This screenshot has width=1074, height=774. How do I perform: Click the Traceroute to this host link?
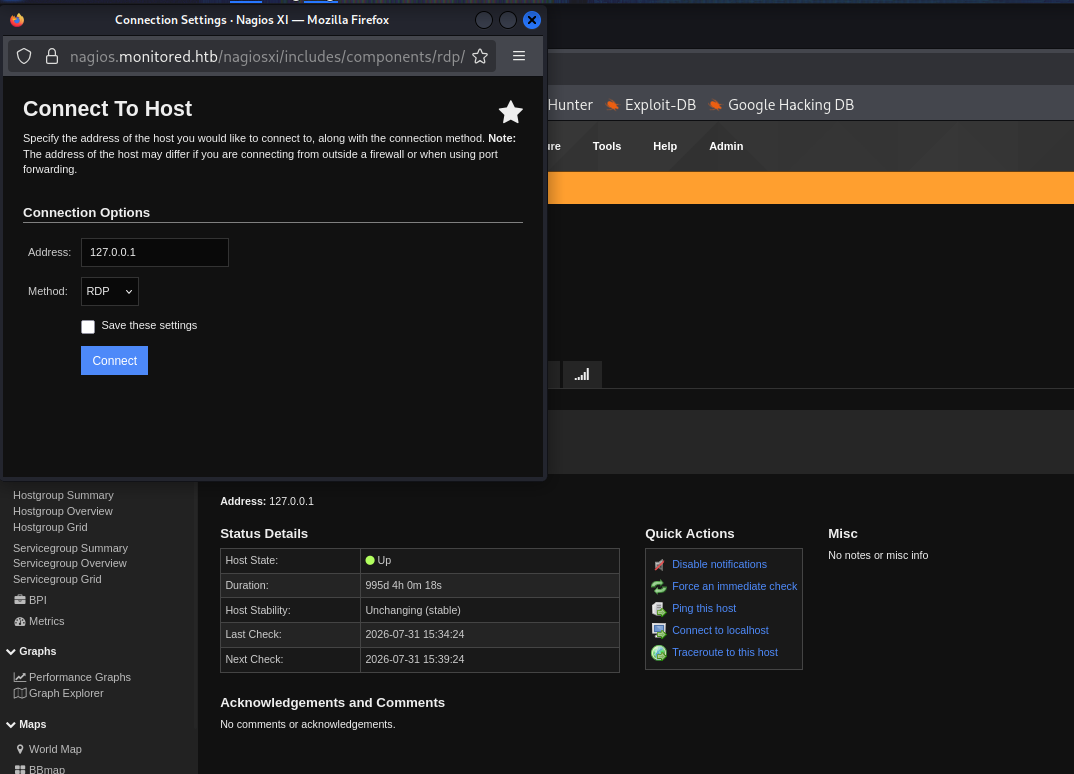coord(725,652)
